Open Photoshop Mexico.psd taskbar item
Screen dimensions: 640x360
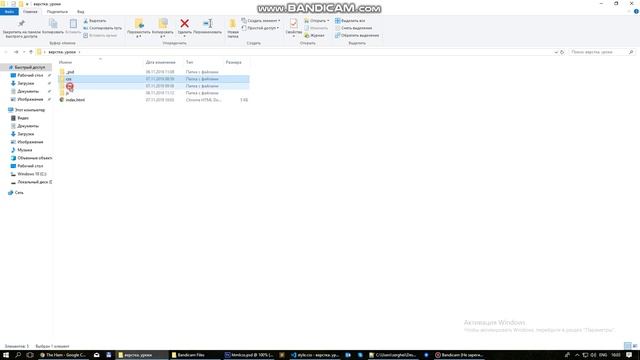click(x=249, y=355)
